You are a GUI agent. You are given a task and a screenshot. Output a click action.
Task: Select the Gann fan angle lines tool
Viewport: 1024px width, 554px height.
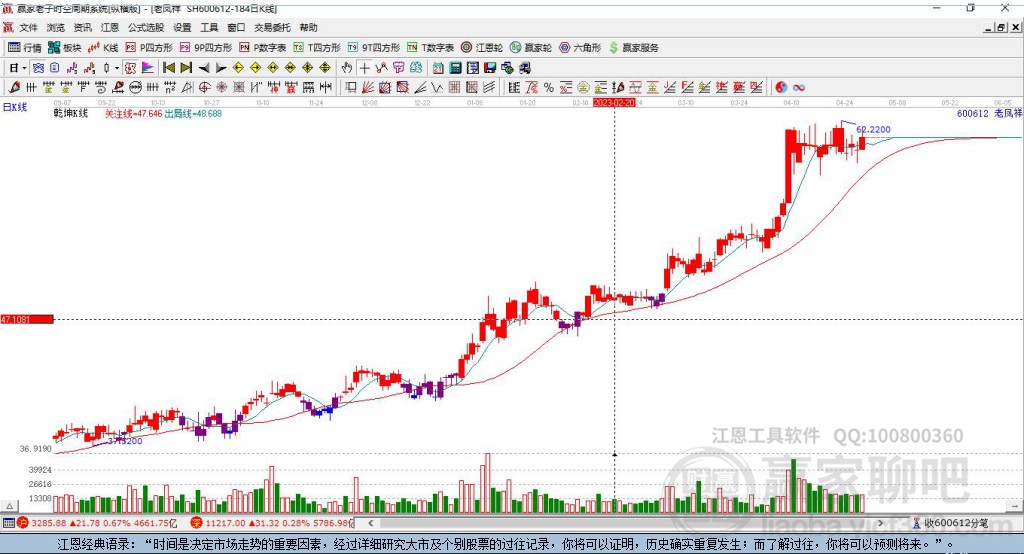click(x=367, y=87)
